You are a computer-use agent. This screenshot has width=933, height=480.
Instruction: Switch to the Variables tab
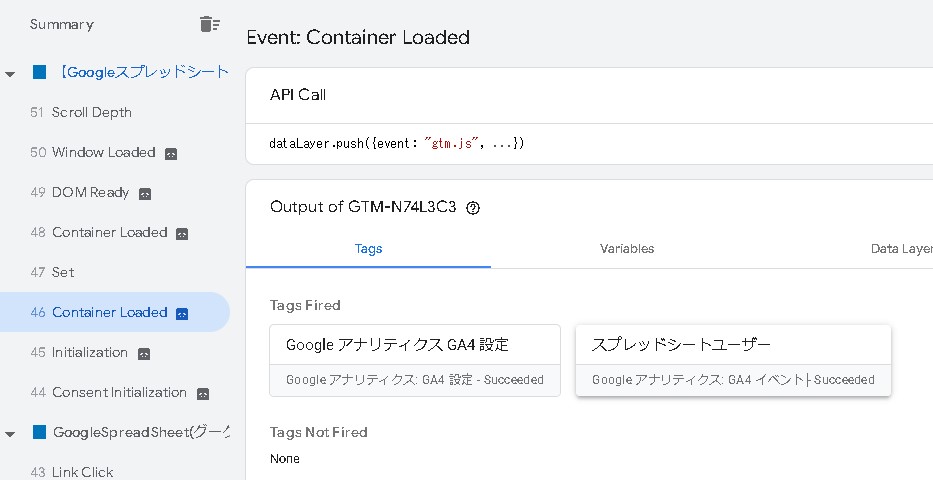(627, 249)
